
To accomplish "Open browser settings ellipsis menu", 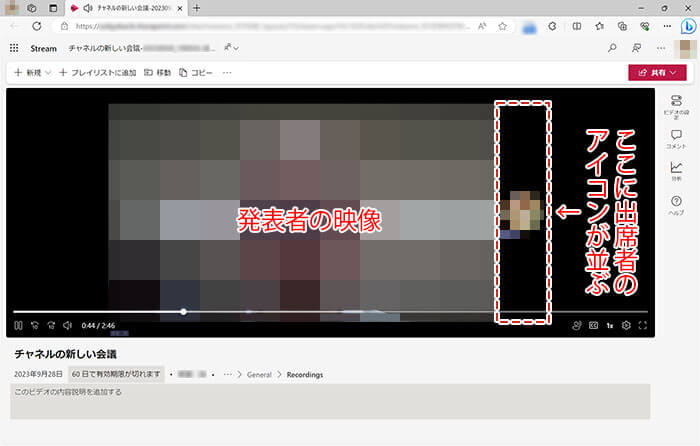I will (x=667, y=26).
